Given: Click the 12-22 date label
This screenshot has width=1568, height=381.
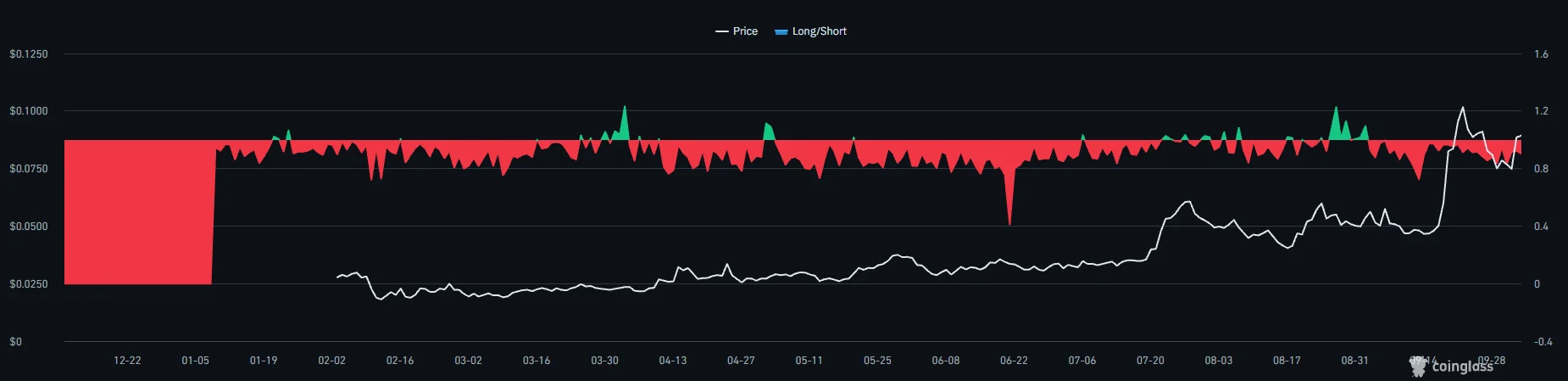Looking at the screenshot, I should (x=127, y=361).
